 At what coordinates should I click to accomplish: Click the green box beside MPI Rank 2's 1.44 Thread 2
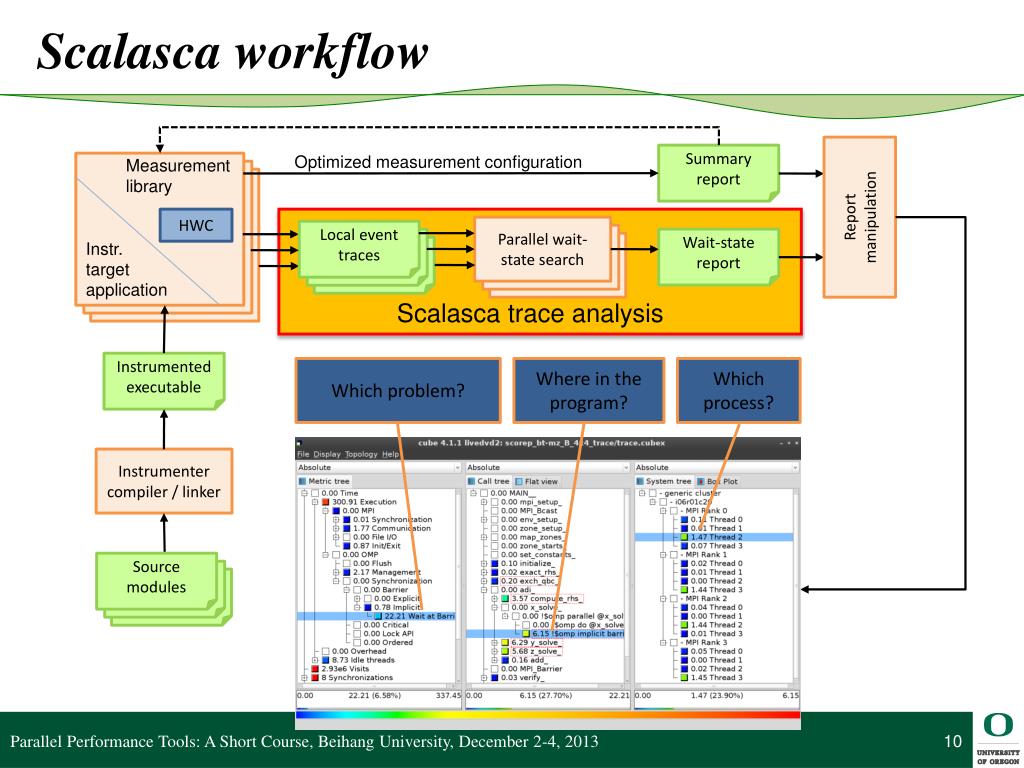[x=684, y=625]
